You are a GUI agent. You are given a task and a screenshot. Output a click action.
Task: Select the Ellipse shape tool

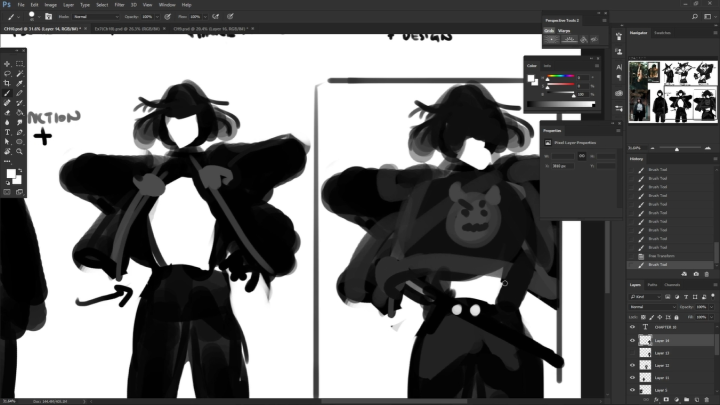(x=19, y=142)
